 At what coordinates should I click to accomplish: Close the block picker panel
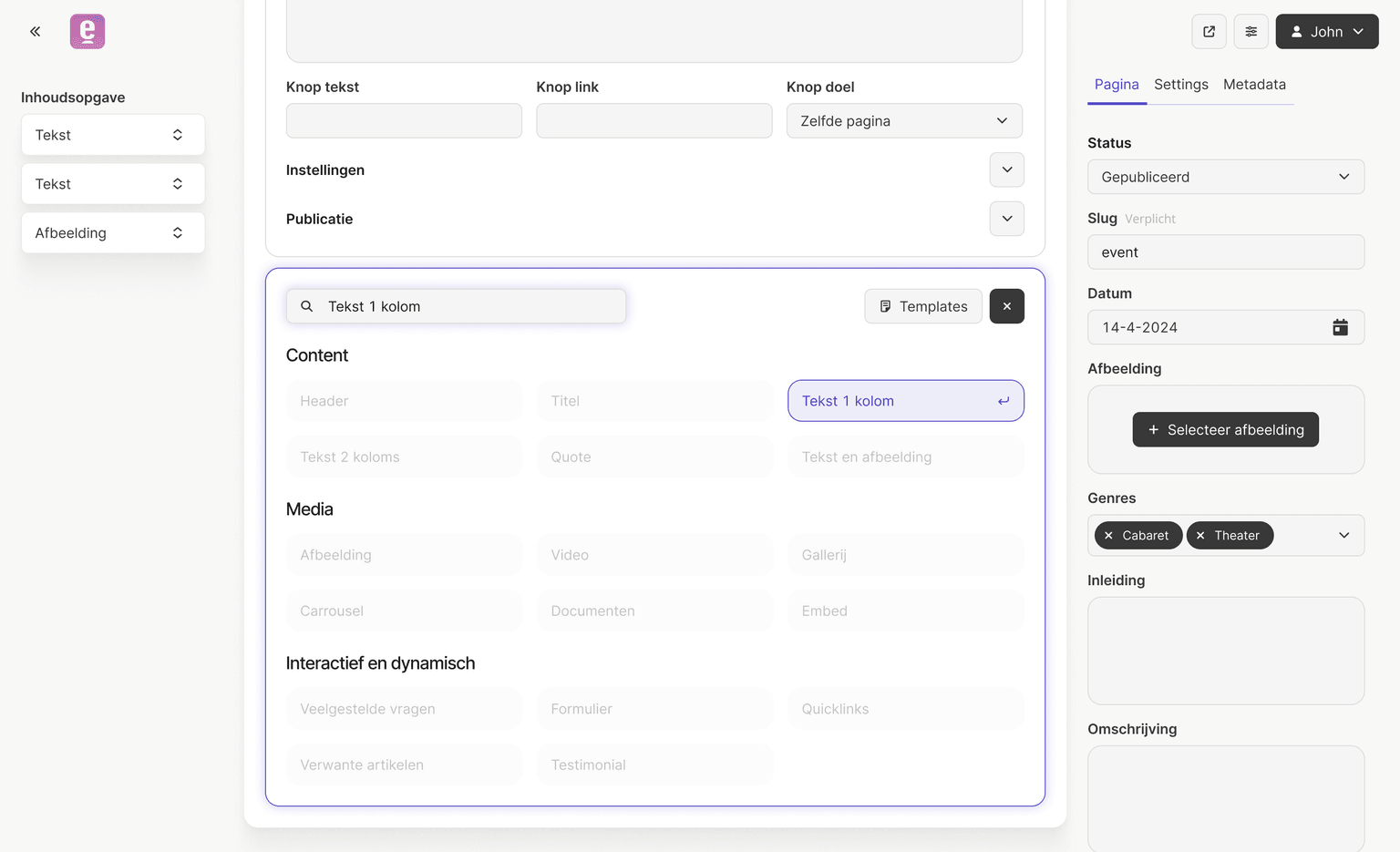pos(1006,306)
